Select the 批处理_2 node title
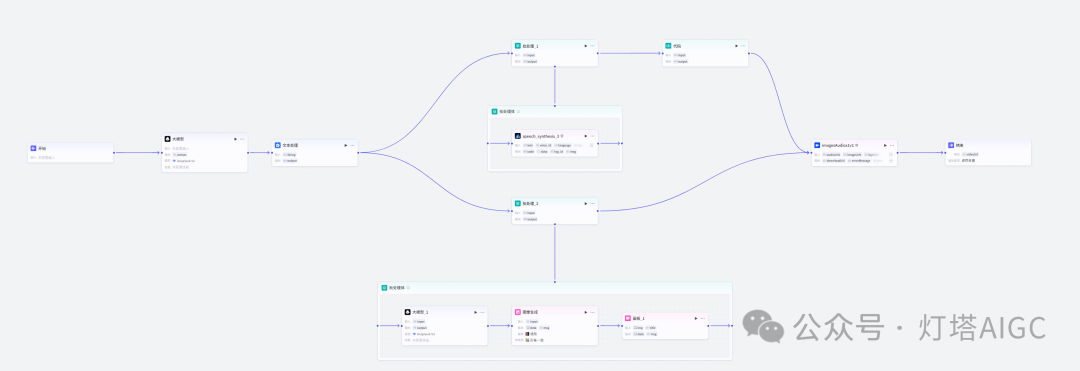The height and width of the screenshot is (371, 1080). tap(531, 204)
